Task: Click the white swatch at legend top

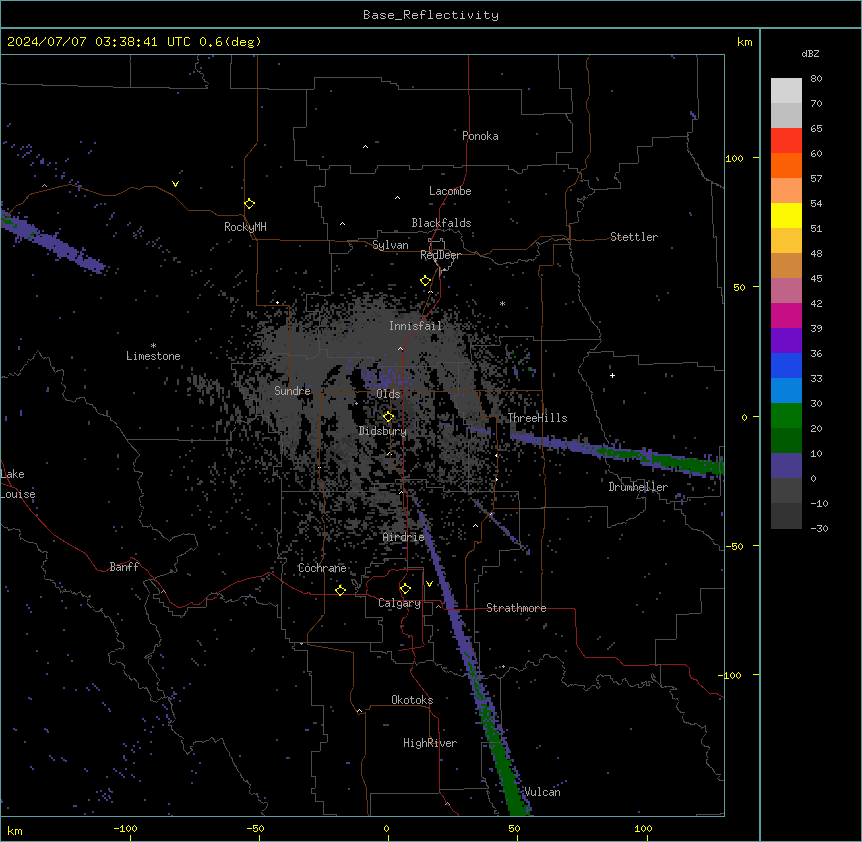Action: (786, 90)
